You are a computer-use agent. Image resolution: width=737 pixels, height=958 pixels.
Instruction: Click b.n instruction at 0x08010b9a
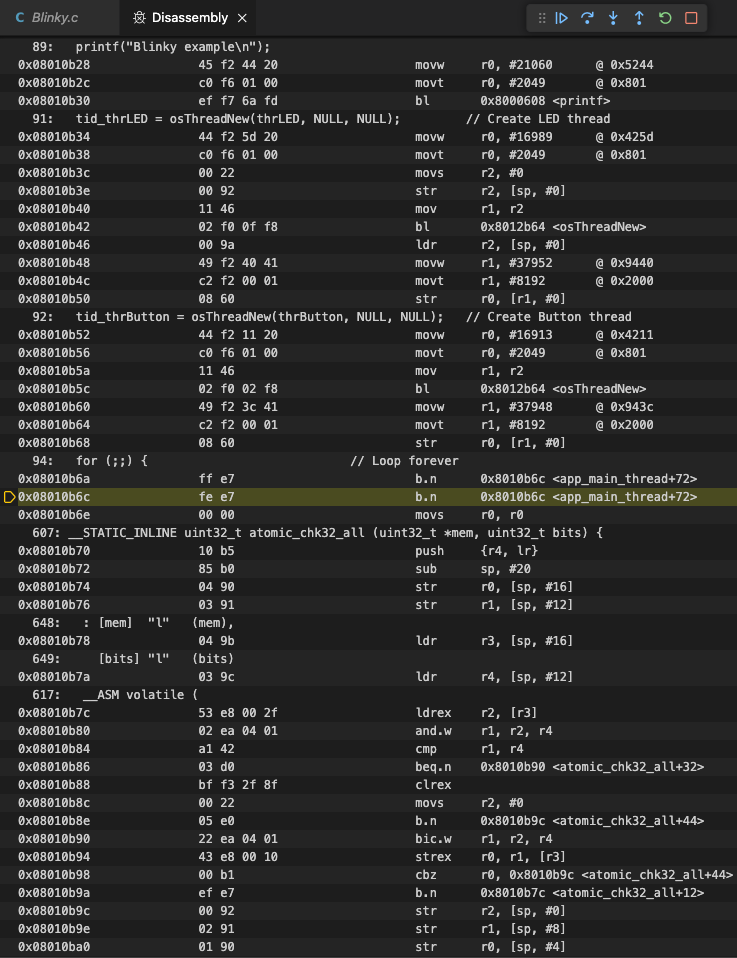coord(368,893)
